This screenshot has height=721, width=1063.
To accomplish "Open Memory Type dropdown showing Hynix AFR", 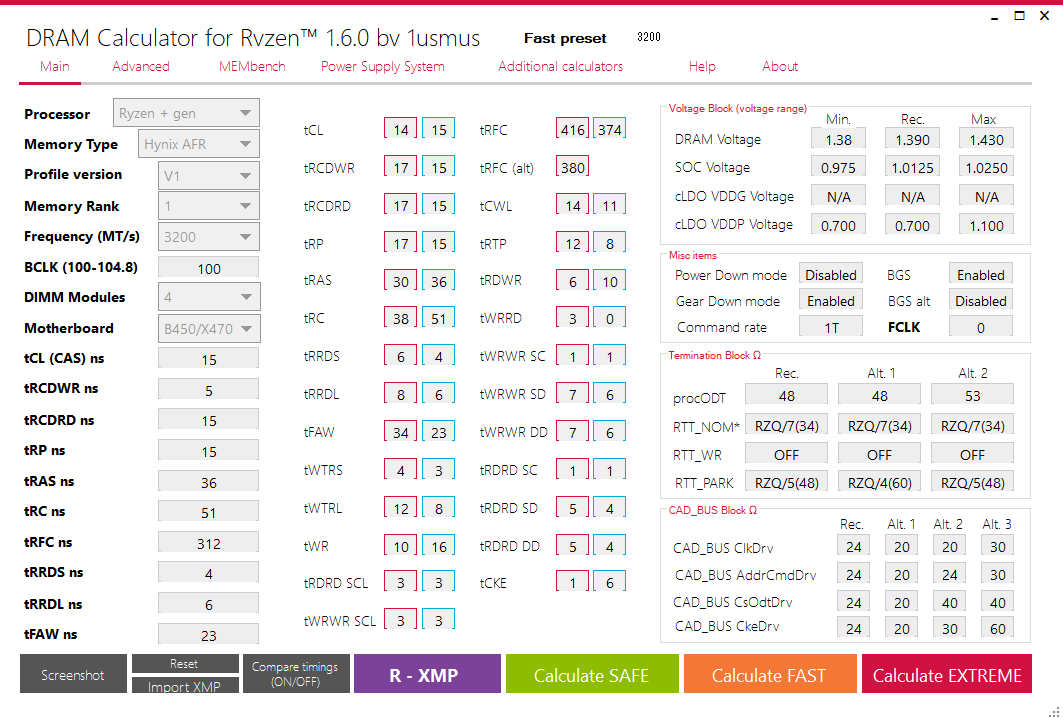I will point(199,144).
